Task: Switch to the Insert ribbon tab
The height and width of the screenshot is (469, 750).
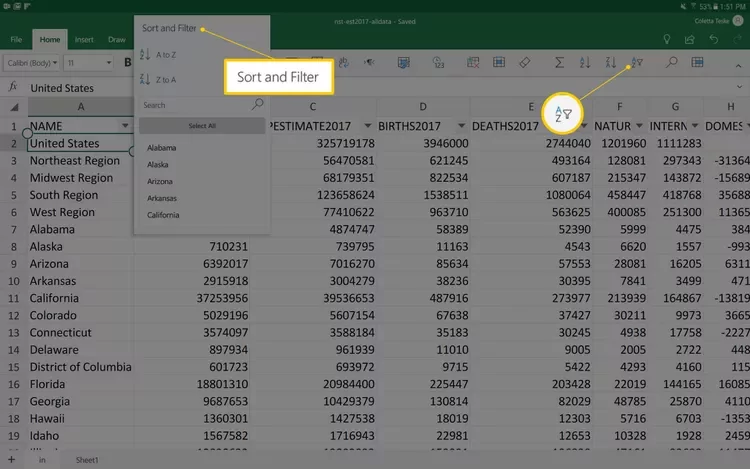Action: [x=84, y=40]
